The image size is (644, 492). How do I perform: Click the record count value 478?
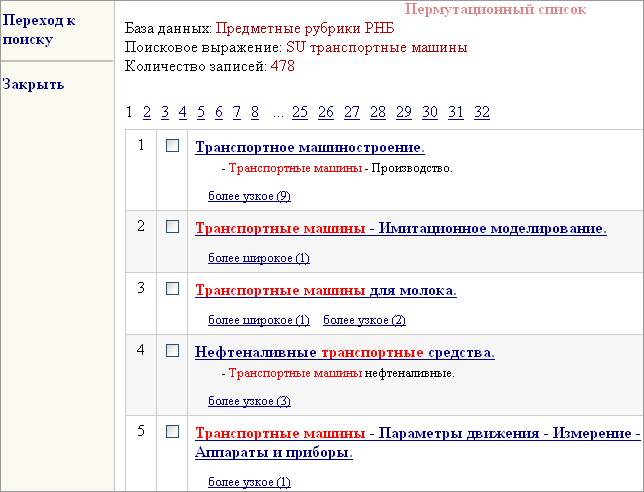[283, 66]
